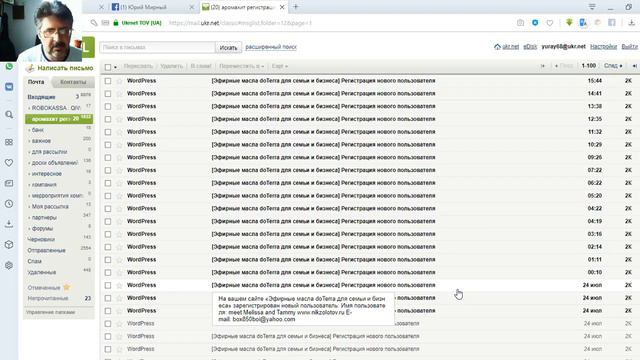Click translator extension icon in toolbar
Image resolution: width=640 pixels, height=360 pixels.
583,23
